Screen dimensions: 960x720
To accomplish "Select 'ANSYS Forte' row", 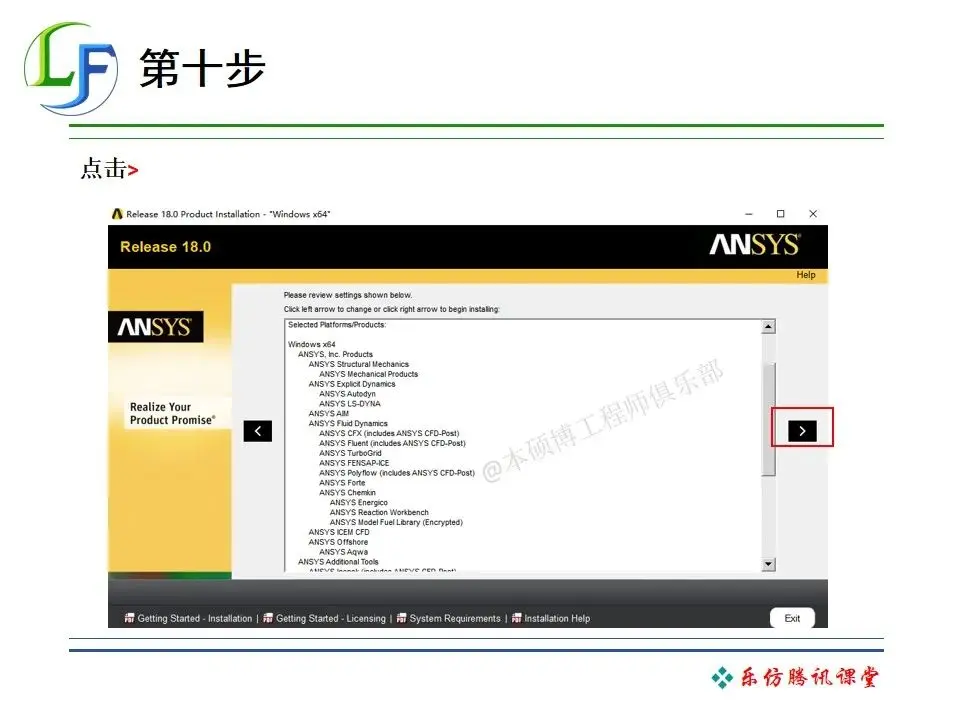I will pyautogui.click(x=342, y=483).
